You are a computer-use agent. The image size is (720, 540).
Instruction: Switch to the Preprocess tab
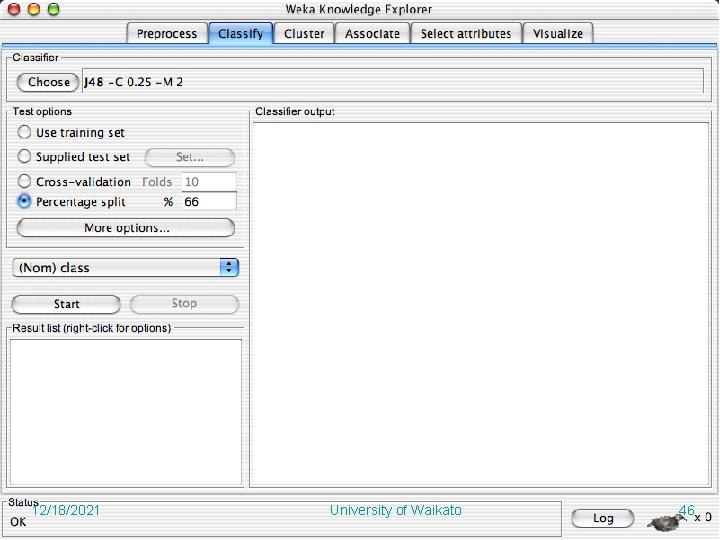click(x=167, y=34)
